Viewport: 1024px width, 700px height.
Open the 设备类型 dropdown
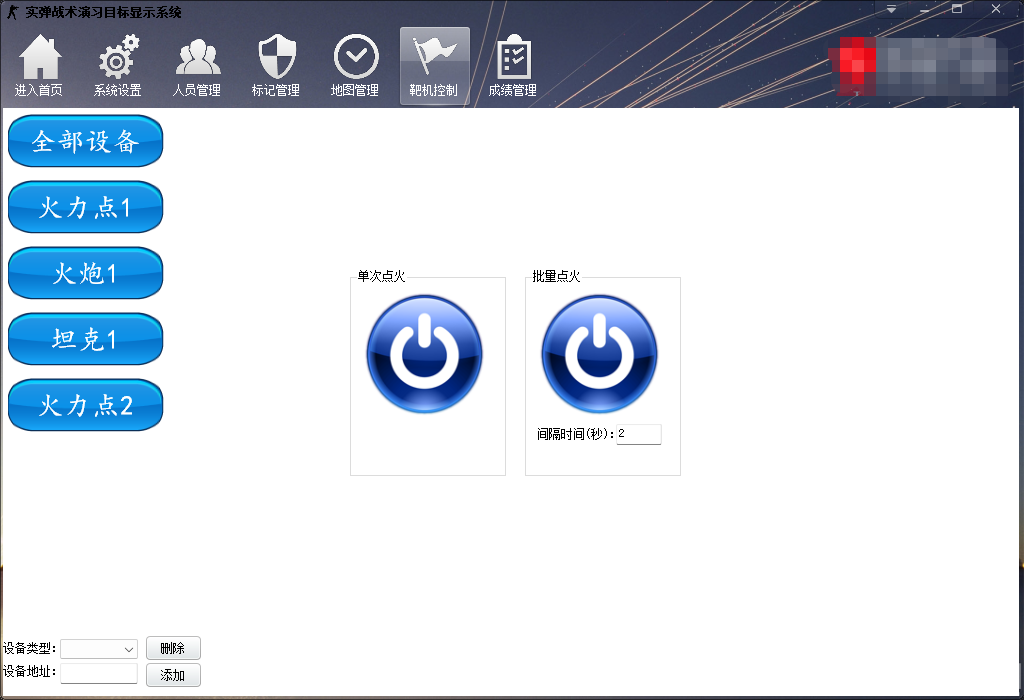click(99, 649)
